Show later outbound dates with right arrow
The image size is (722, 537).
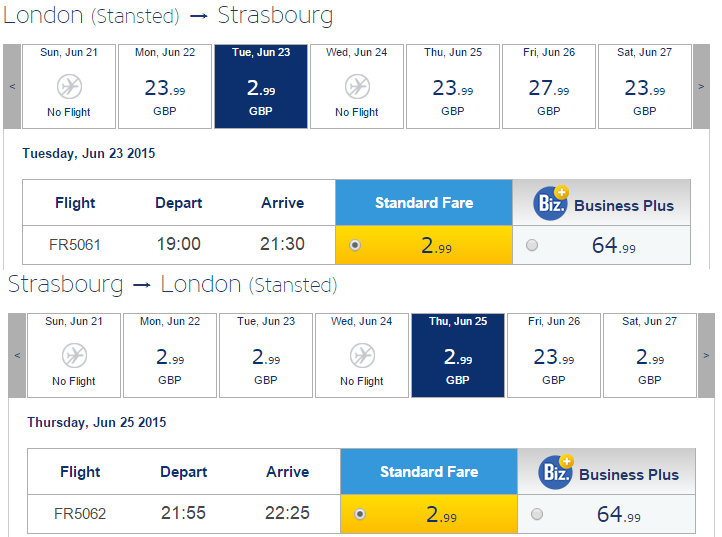701,87
